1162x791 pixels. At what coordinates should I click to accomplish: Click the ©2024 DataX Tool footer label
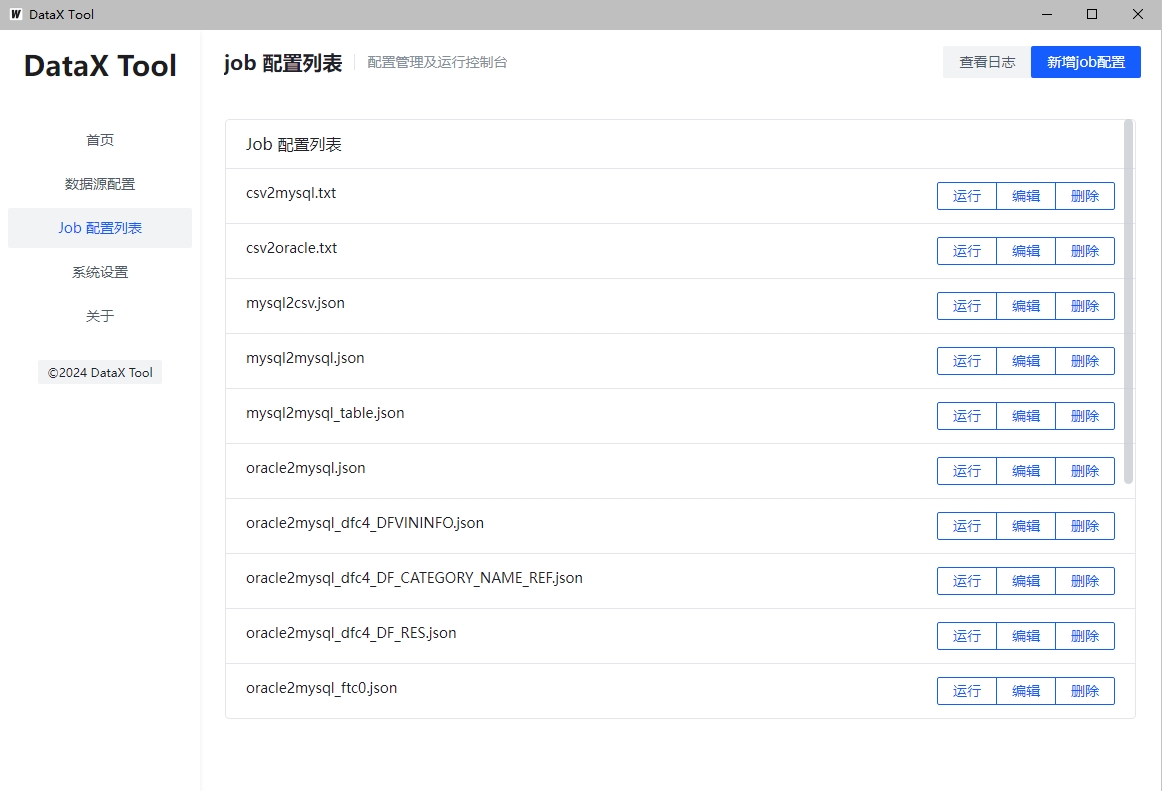[100, 373]
